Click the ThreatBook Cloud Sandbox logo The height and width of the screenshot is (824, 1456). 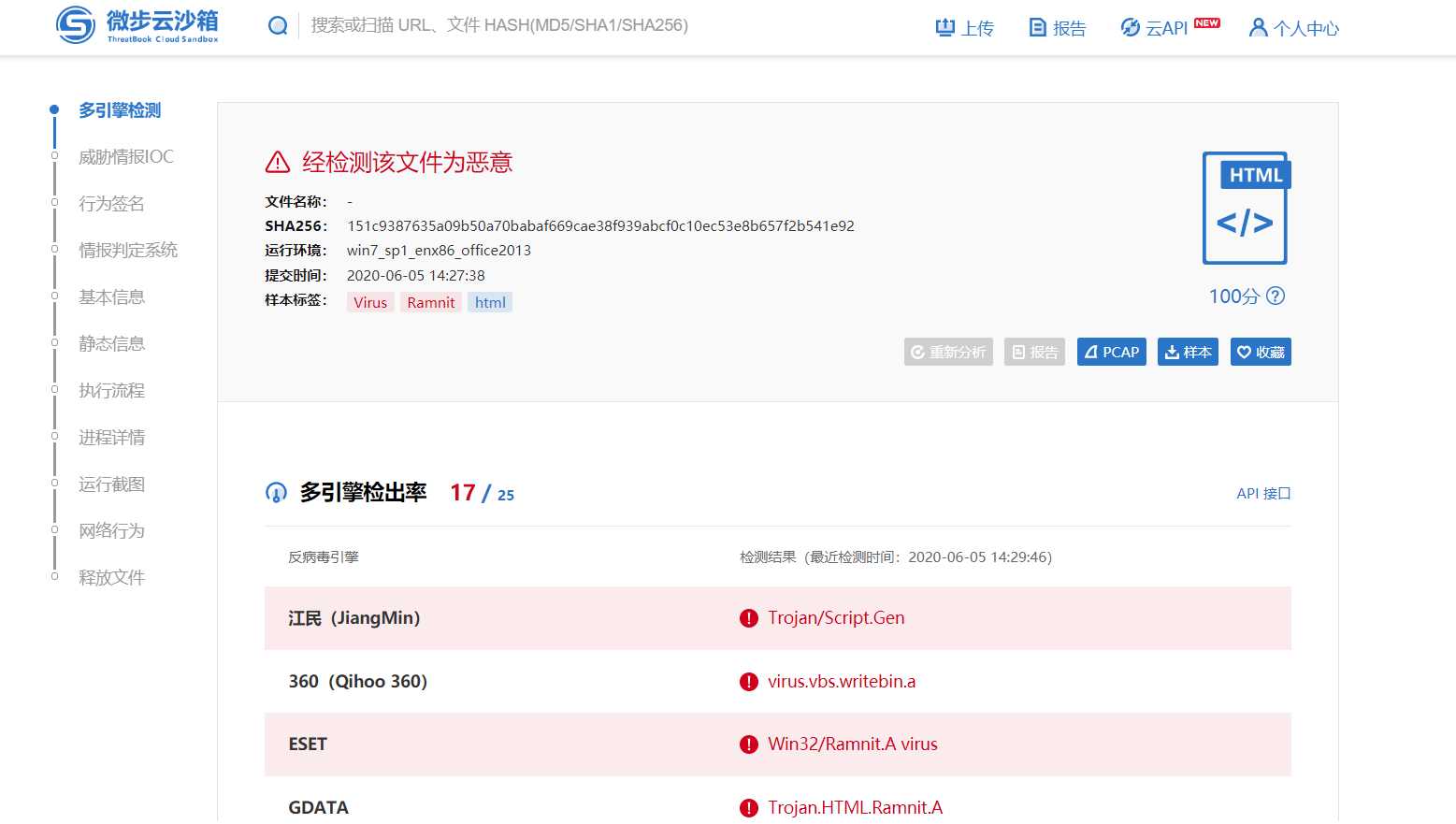tap(137, 25)
